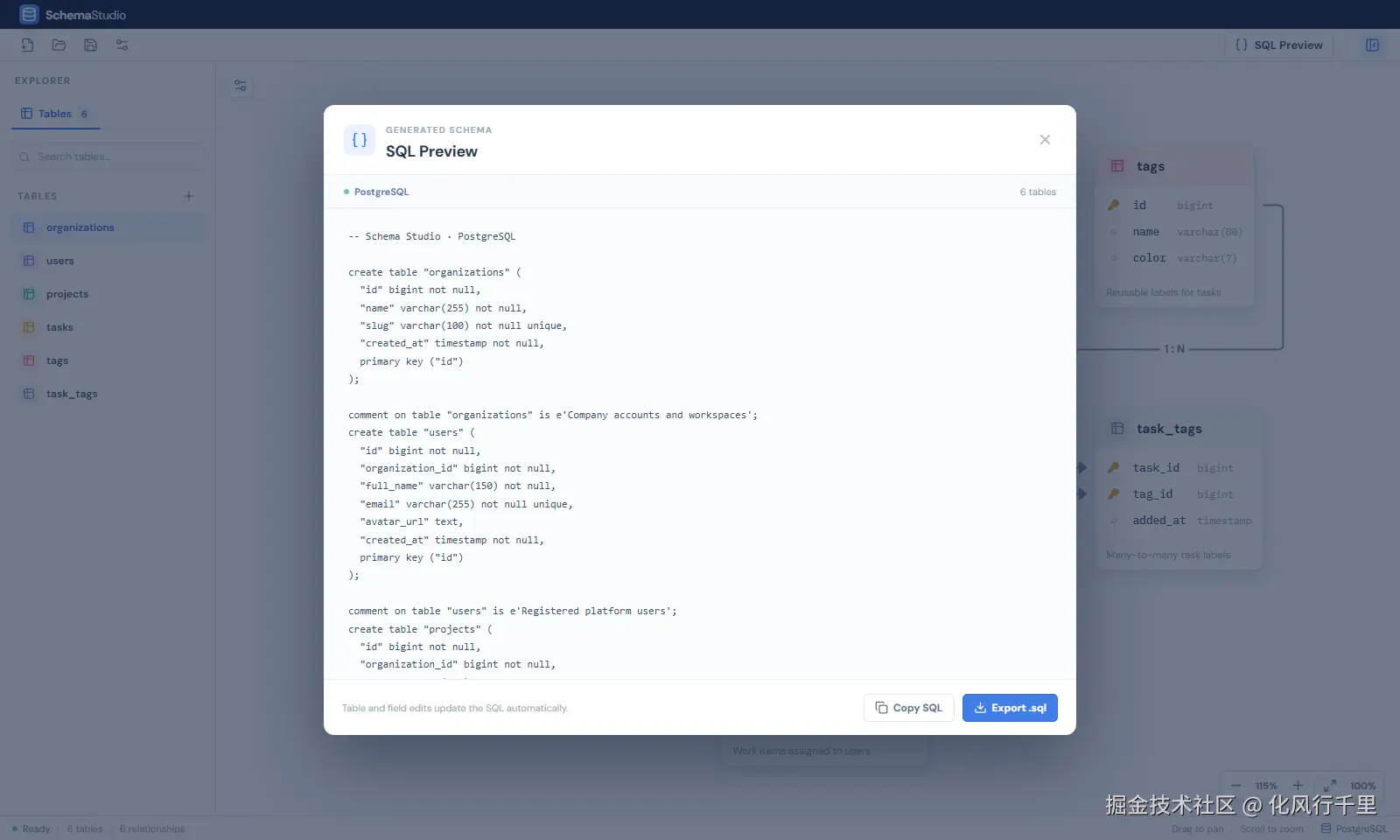The width and height of the screenshot is (1400, 840).
Task: Click the fit-to-screen expand icon
Action: [x=1329, y=786]
